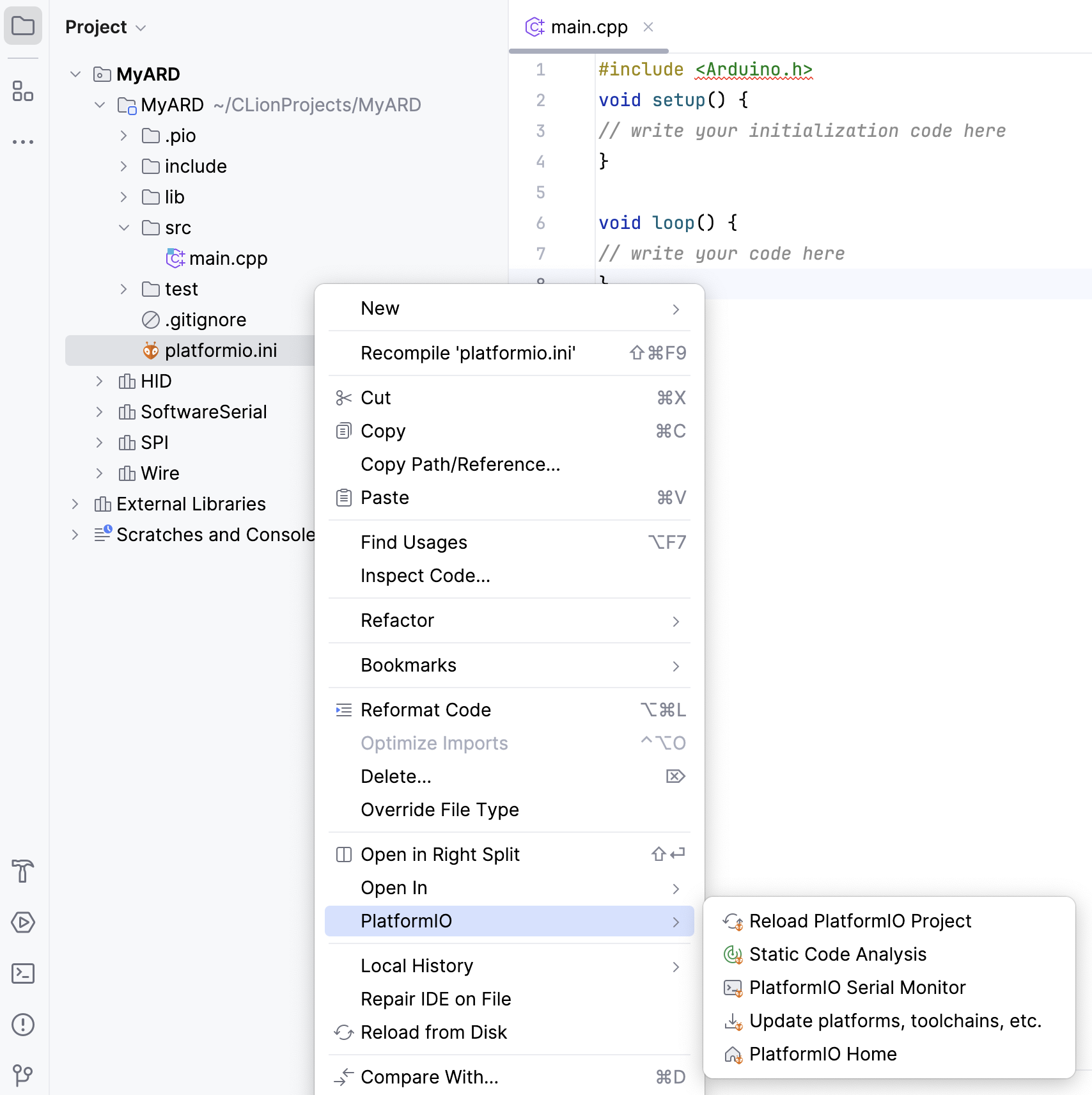Screen dimensions: 1092x1095
Task: Collapse the src folder
Action: click(123, 228)
